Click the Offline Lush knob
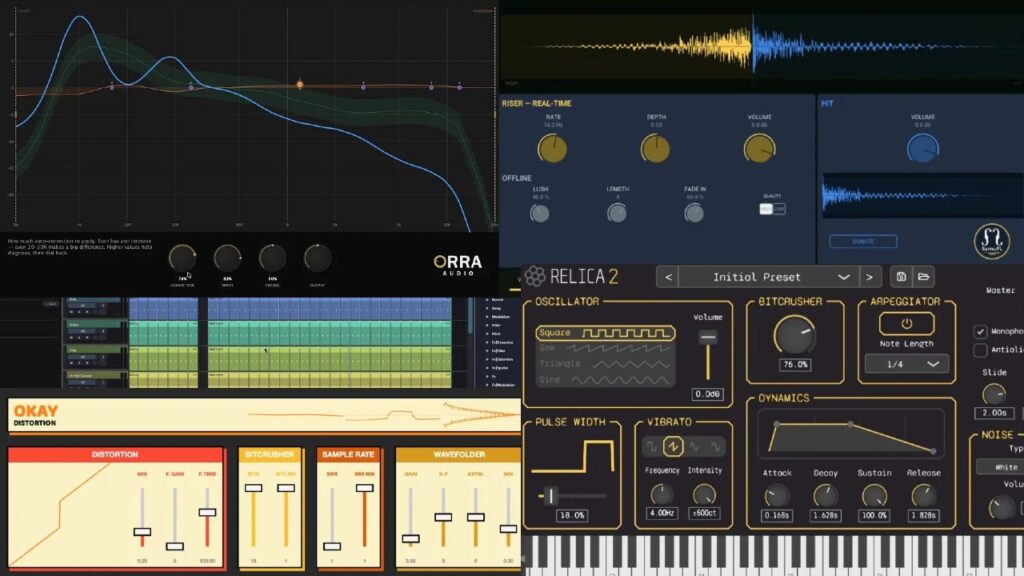The height and width of the screenshot is (576, 1024). pyautogui.click(x=539, y=213)
